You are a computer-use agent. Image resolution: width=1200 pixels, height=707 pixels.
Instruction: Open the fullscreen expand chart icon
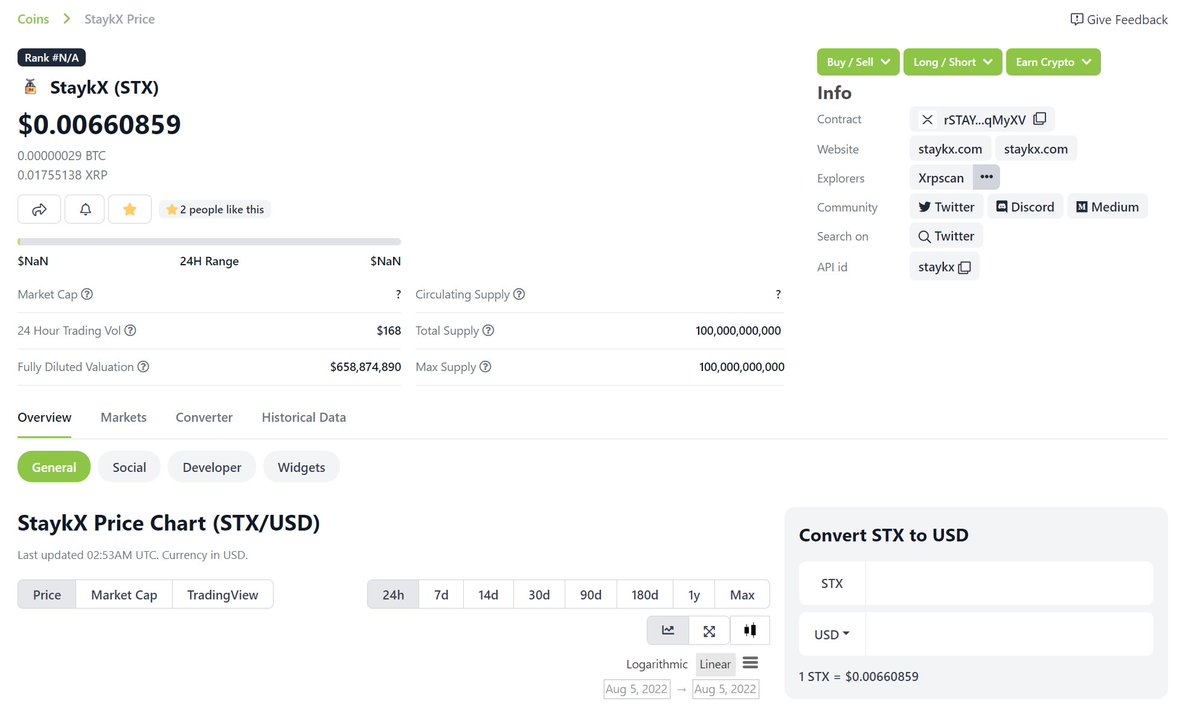pos(709,631)
